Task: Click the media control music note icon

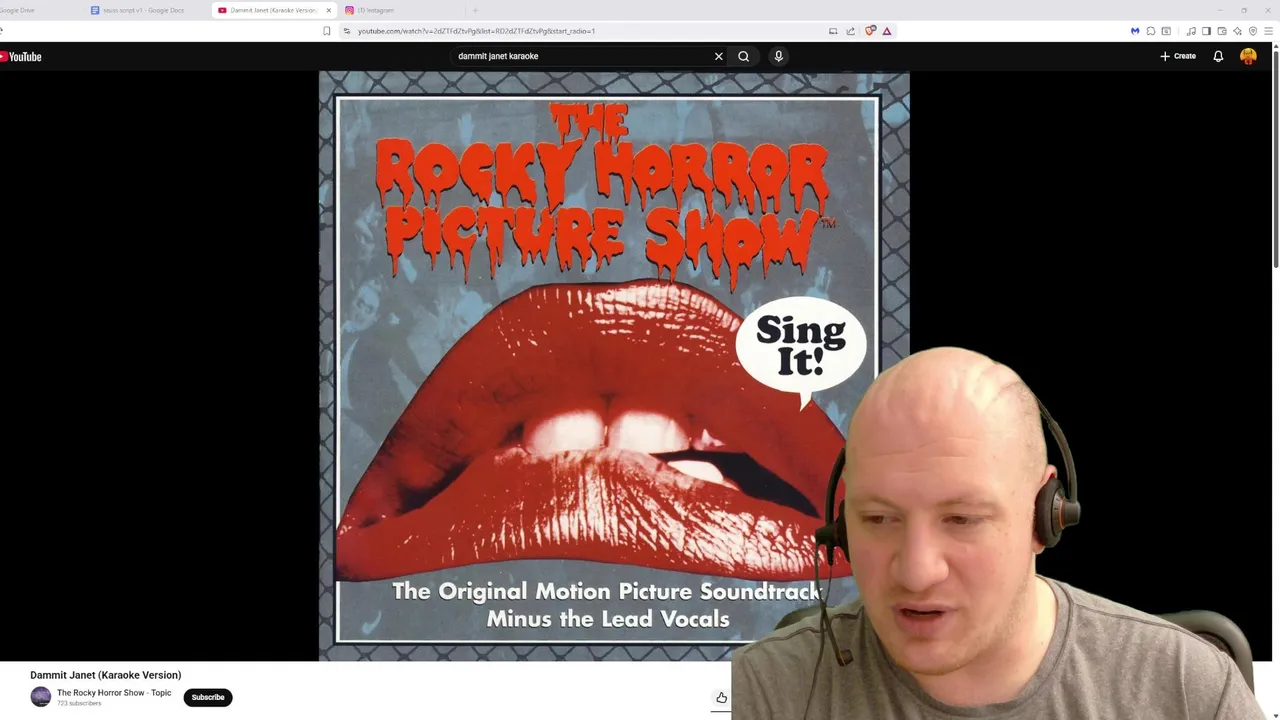Action: (1191, 31)
